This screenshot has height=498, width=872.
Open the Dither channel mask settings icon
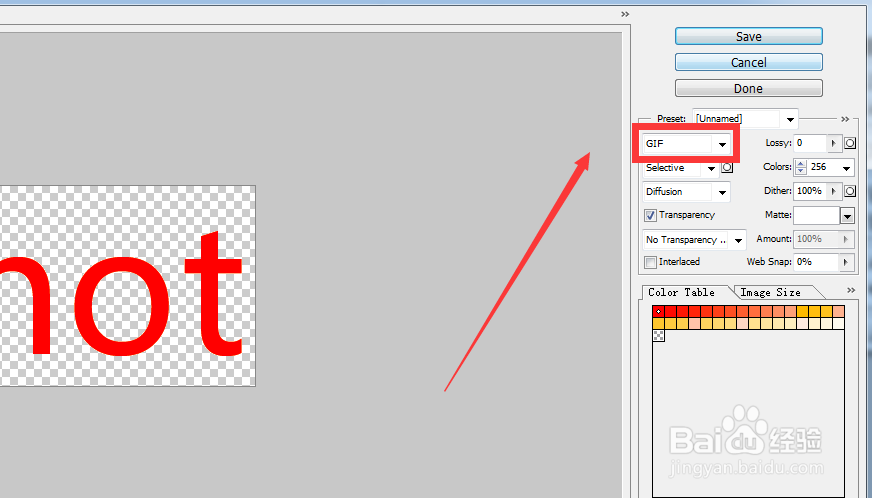tap(850, 191)
